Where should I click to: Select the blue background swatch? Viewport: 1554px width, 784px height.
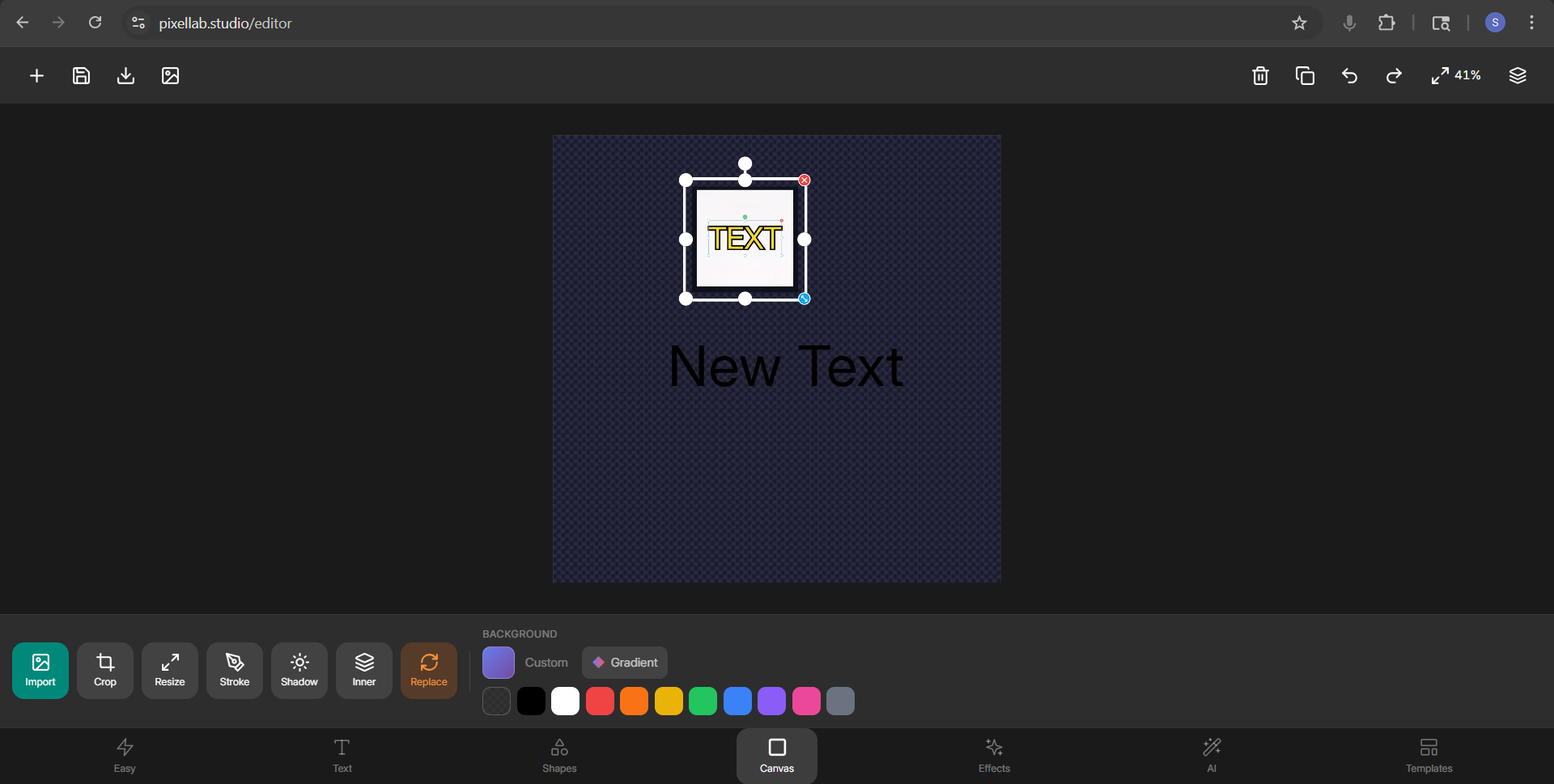[737, 701]
